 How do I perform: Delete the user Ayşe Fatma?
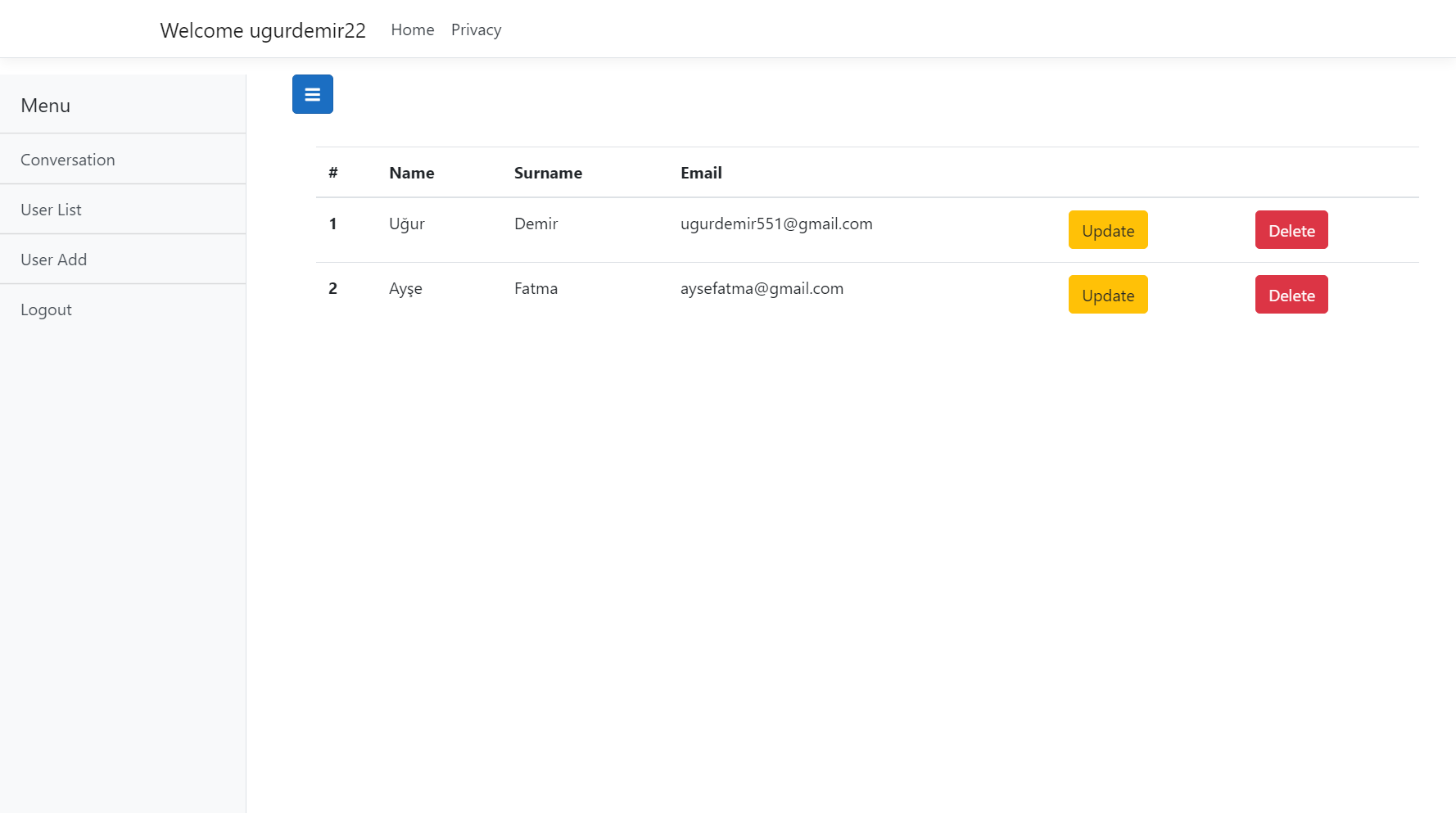tap(1291, 295)
